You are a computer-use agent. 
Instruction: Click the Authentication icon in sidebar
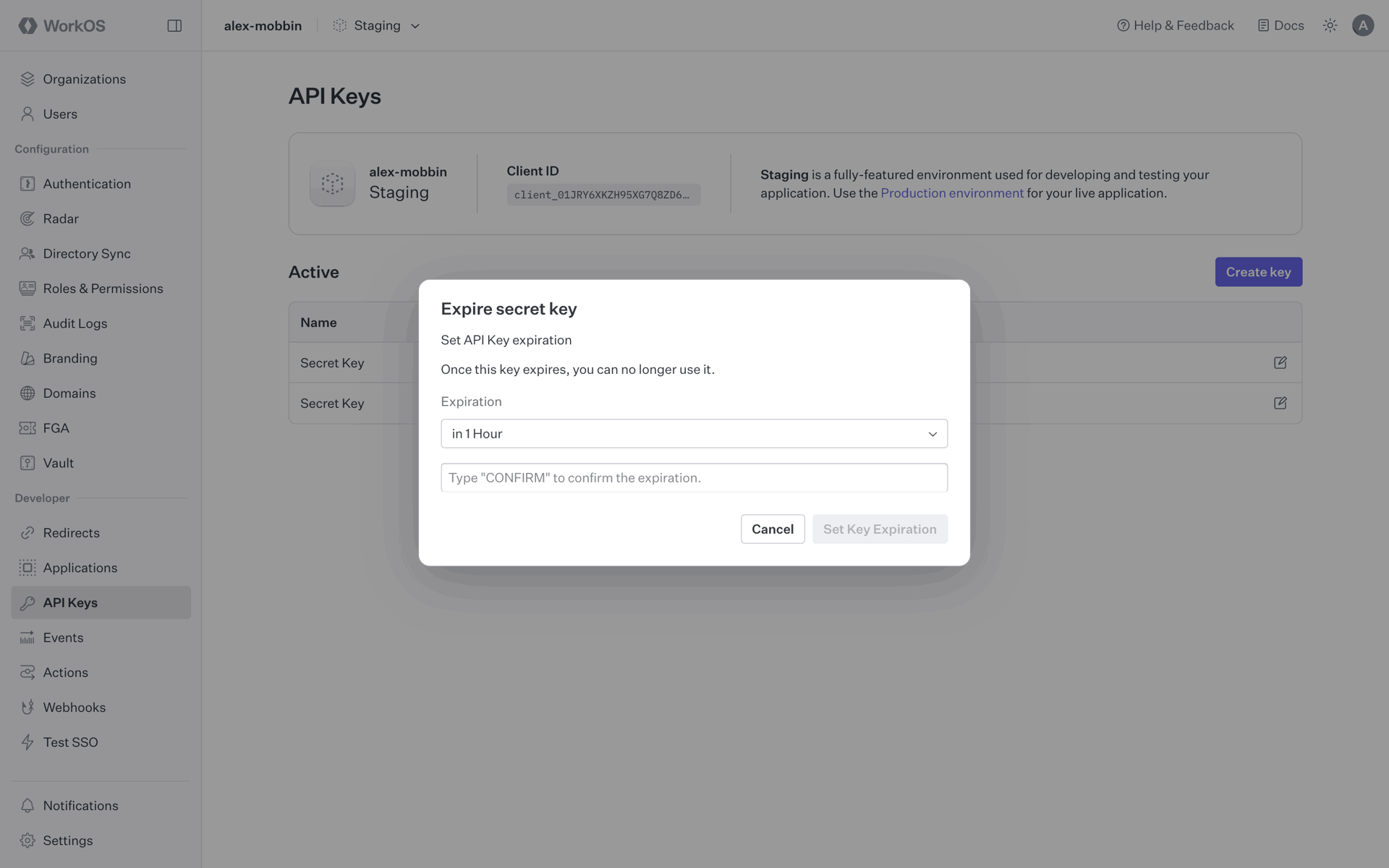click(x=27, y=184)
